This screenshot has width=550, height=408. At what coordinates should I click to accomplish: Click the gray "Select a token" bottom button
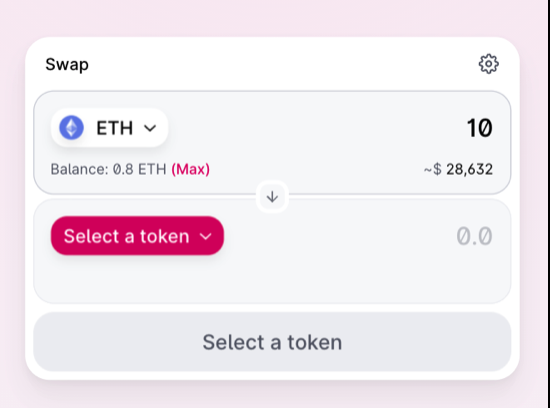pos(272,342)
